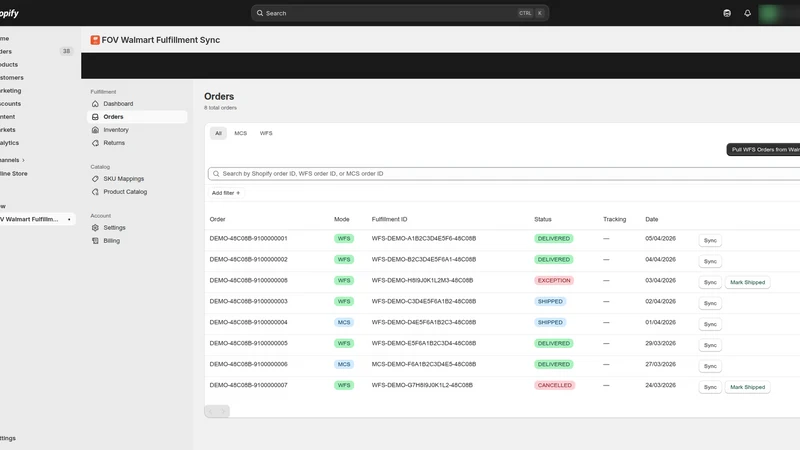800x450 pixels.
Task: Click the Mode column header
Action: [342, 219]
